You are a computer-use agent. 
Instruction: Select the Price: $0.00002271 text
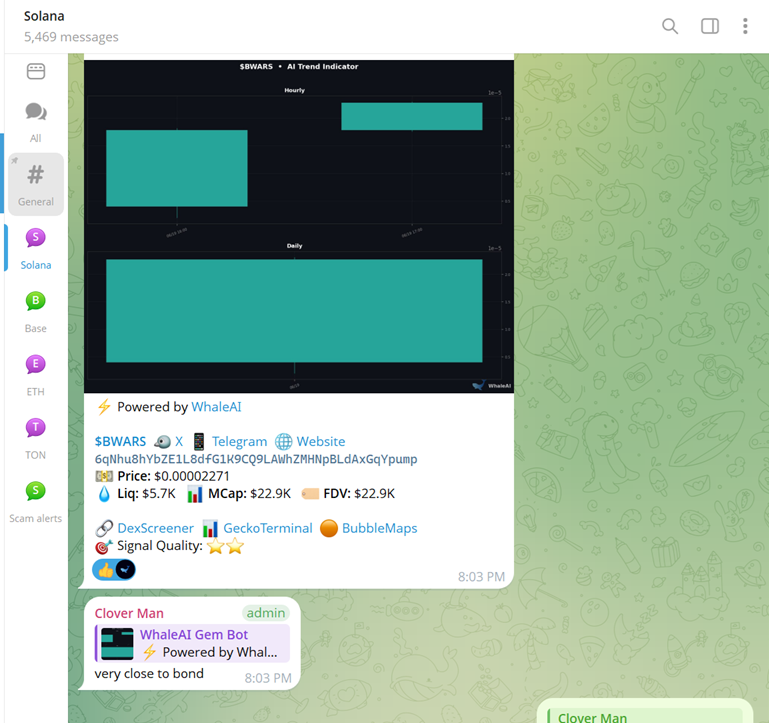click(173, 476)
